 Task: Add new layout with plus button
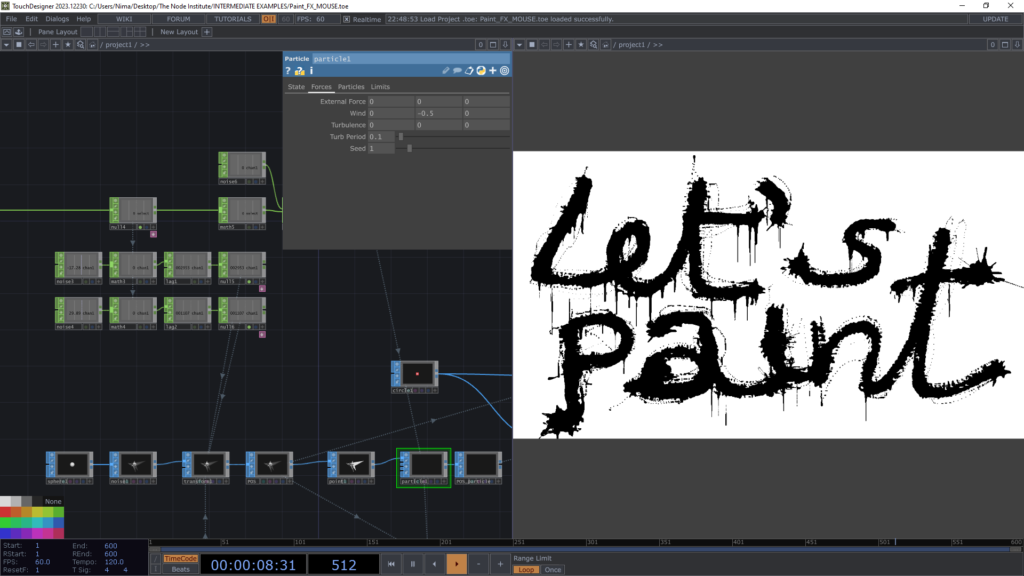pyautogui.click(x=207, y=32)
